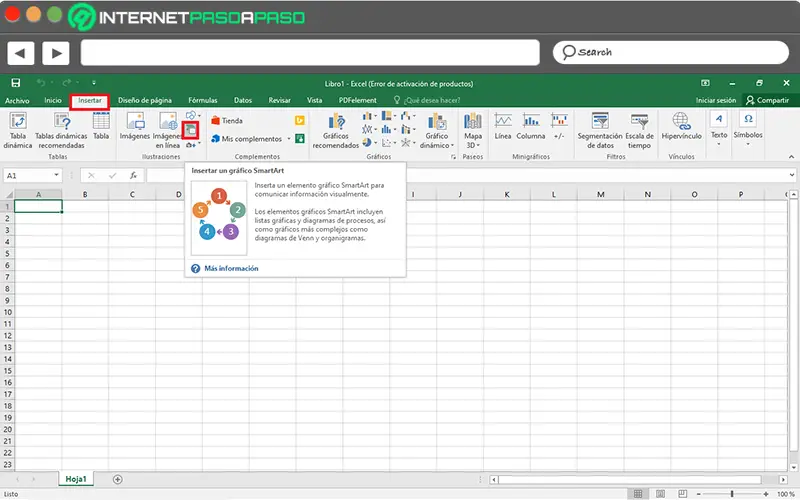Switch to the Revisar tab
The height and width of the screenshot is (500, 800).
(x=280, y=101)
